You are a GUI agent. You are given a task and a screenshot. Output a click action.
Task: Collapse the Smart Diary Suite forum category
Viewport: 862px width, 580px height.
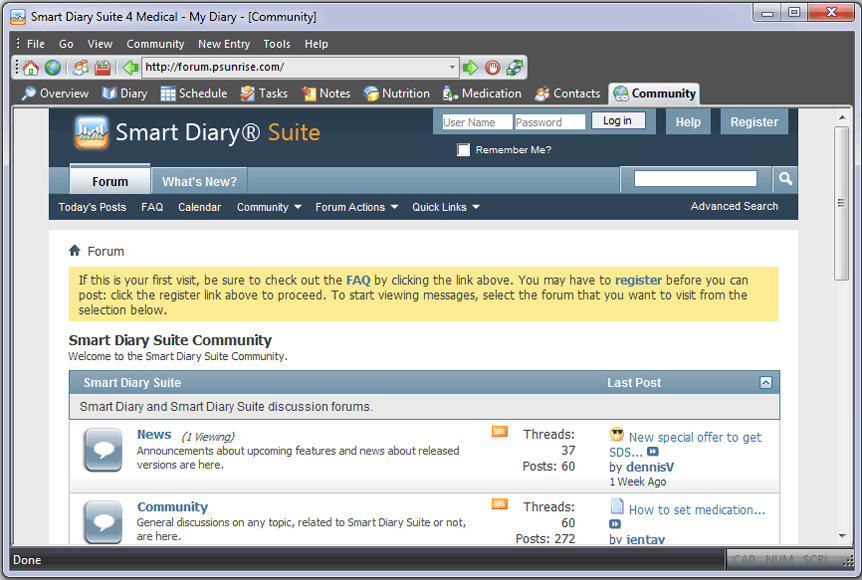(x=765, y=383)
